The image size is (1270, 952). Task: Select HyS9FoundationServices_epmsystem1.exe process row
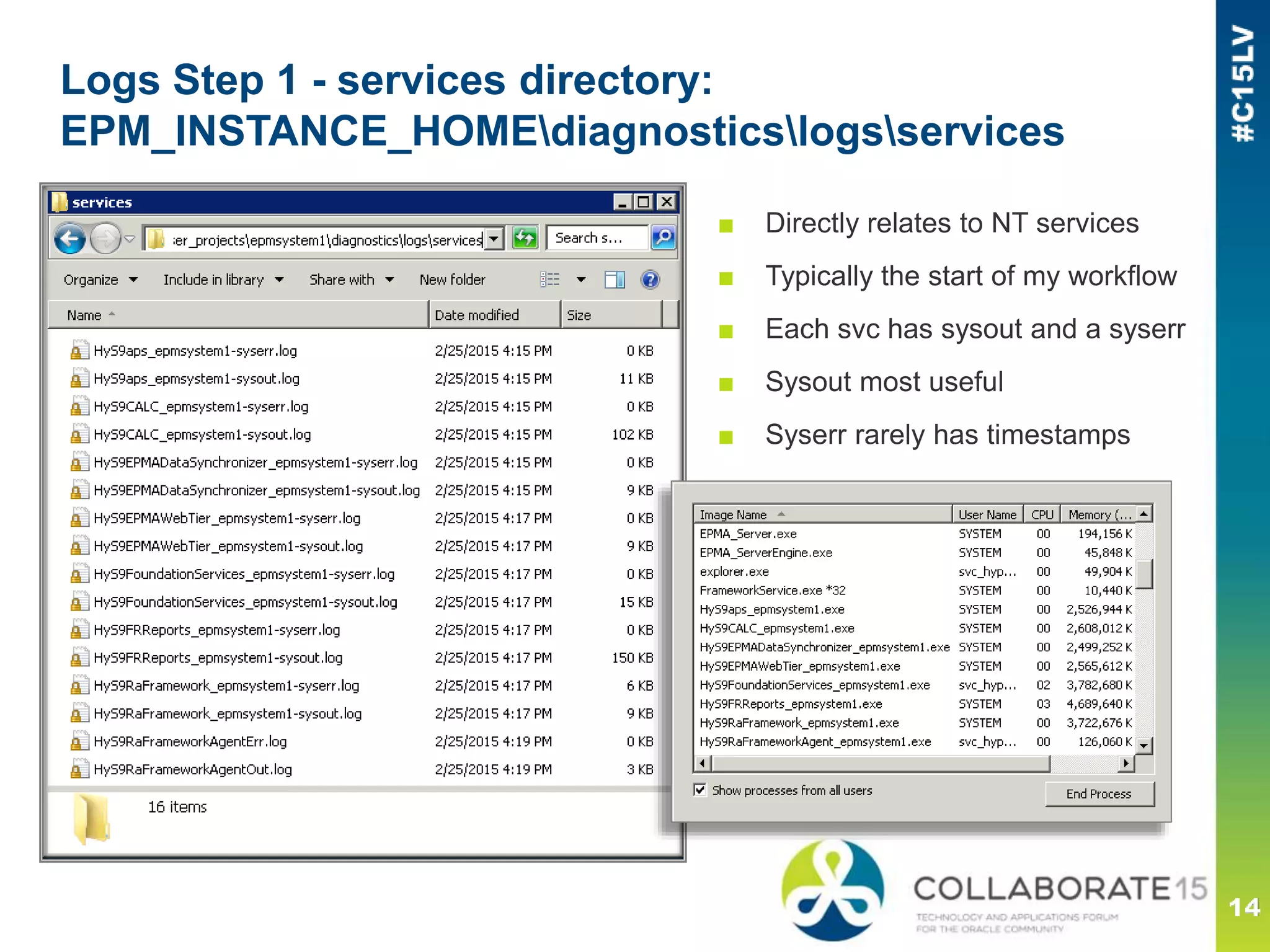pyautogui.click(x=915, y=685)
